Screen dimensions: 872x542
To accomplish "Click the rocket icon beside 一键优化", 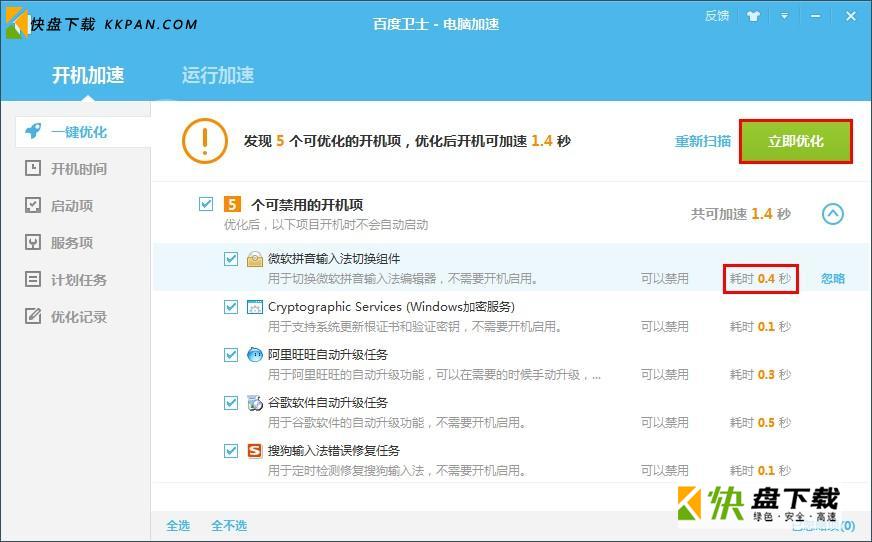I will coord(33,131).
